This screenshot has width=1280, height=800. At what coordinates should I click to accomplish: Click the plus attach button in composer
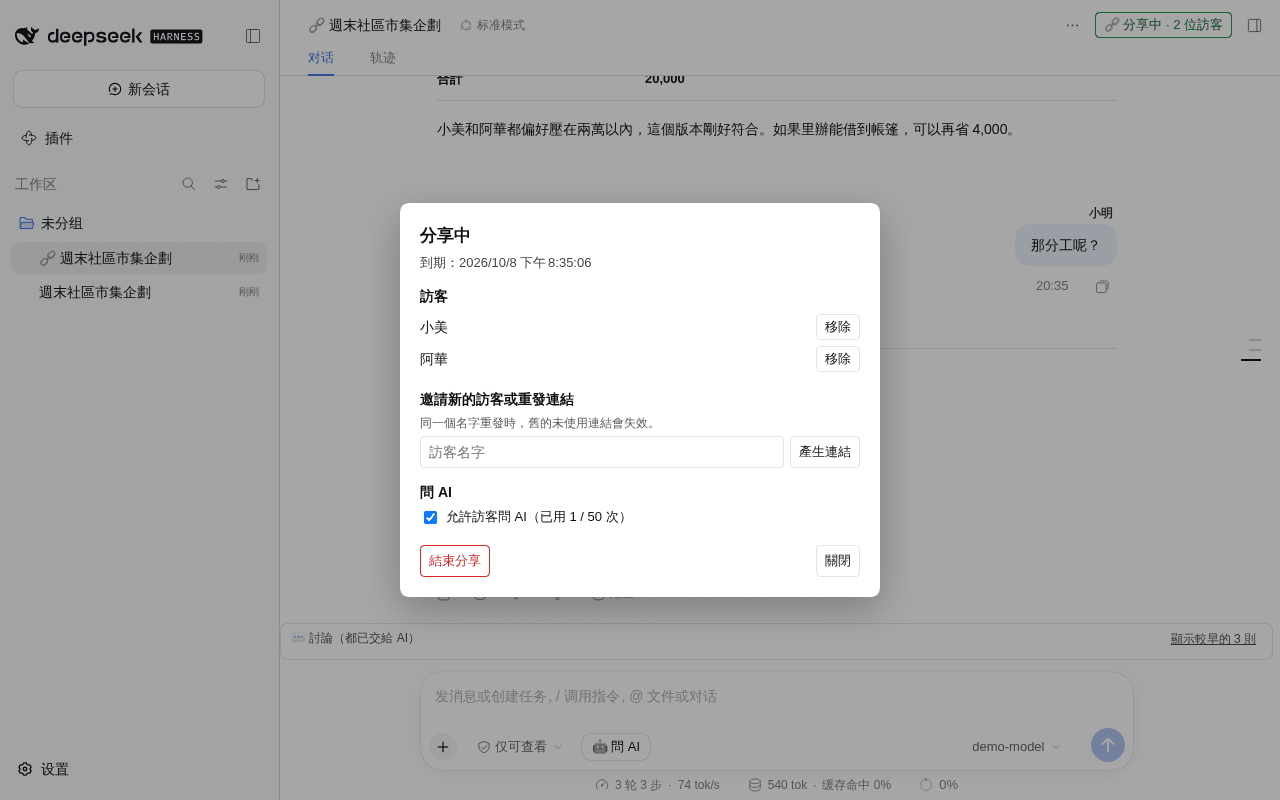(443, 746)
